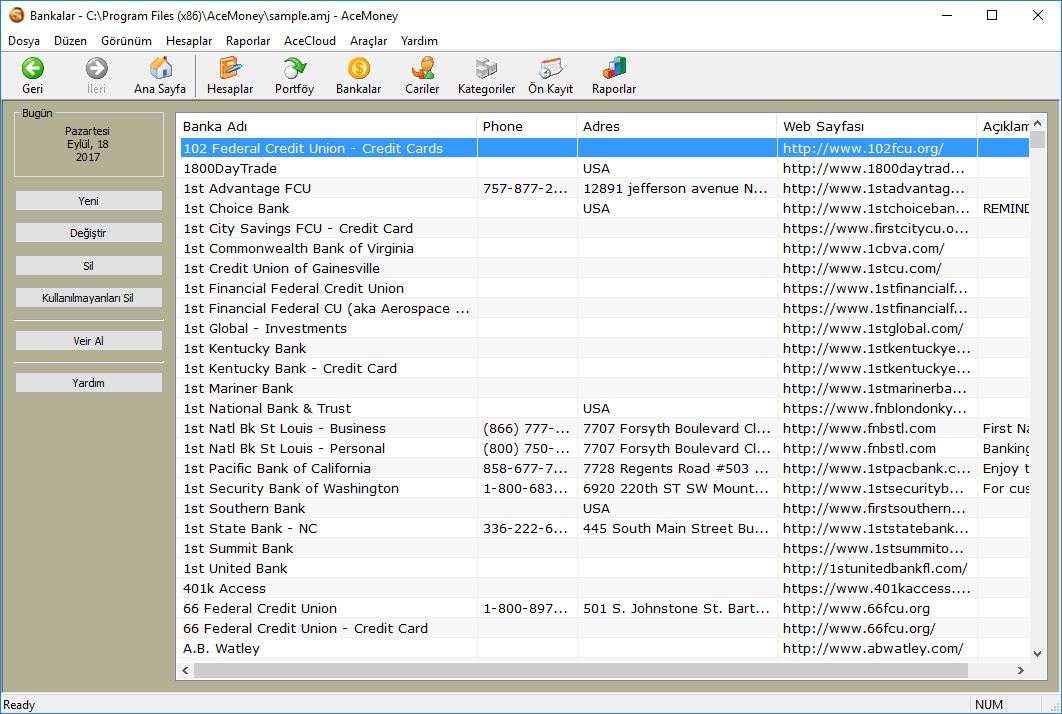This screenshot has height=714, width=1062.
Task: Select 1st Global - Investments row
Action: click(x=604, y=328)
